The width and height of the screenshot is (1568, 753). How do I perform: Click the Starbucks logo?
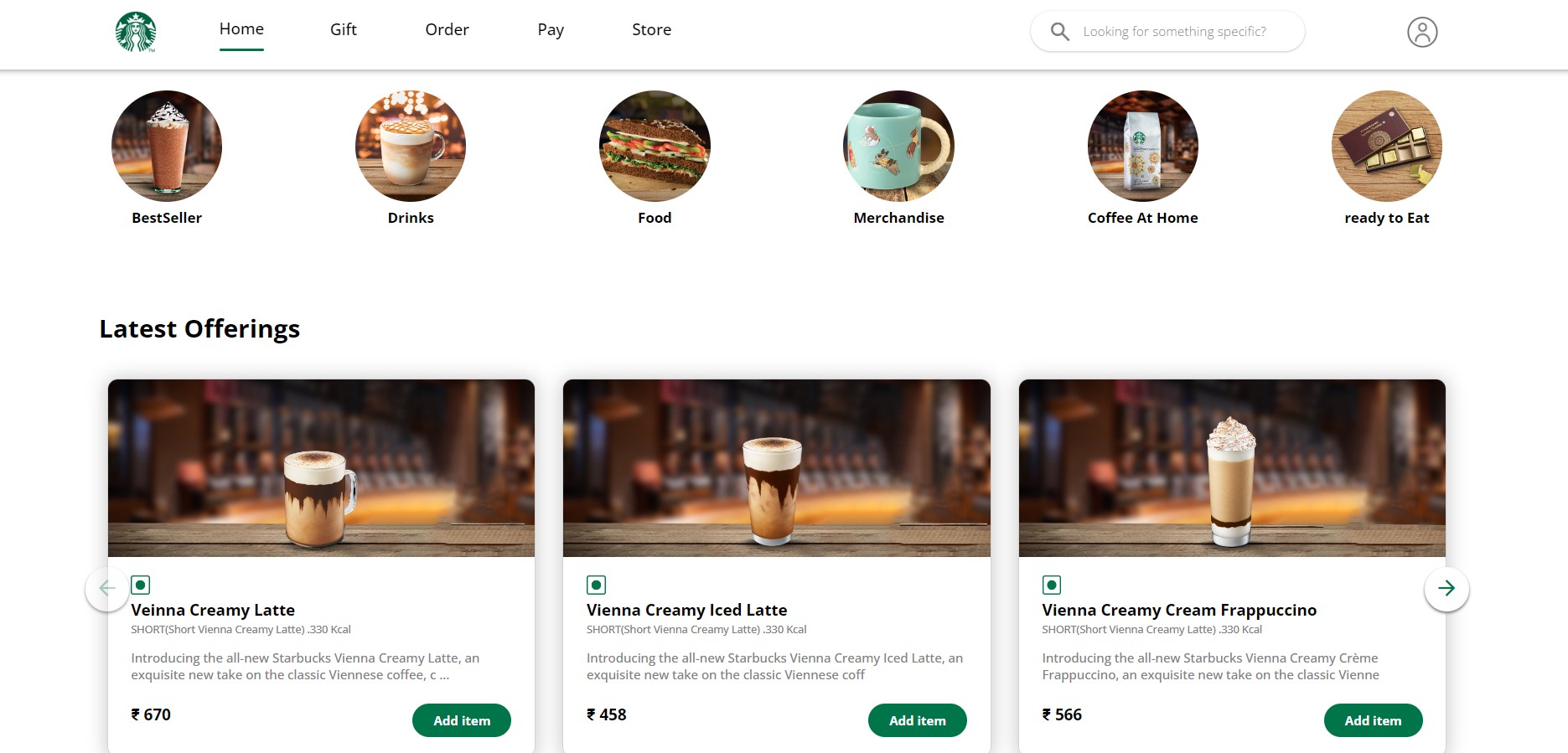coord(136,32)
